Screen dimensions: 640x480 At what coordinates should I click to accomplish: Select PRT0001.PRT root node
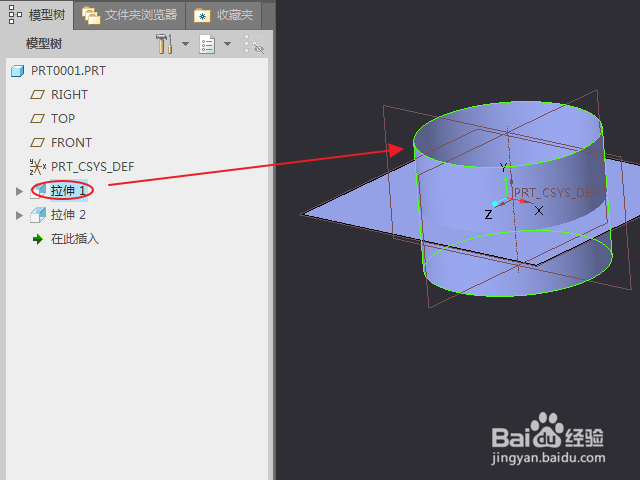tap(68, 71)
